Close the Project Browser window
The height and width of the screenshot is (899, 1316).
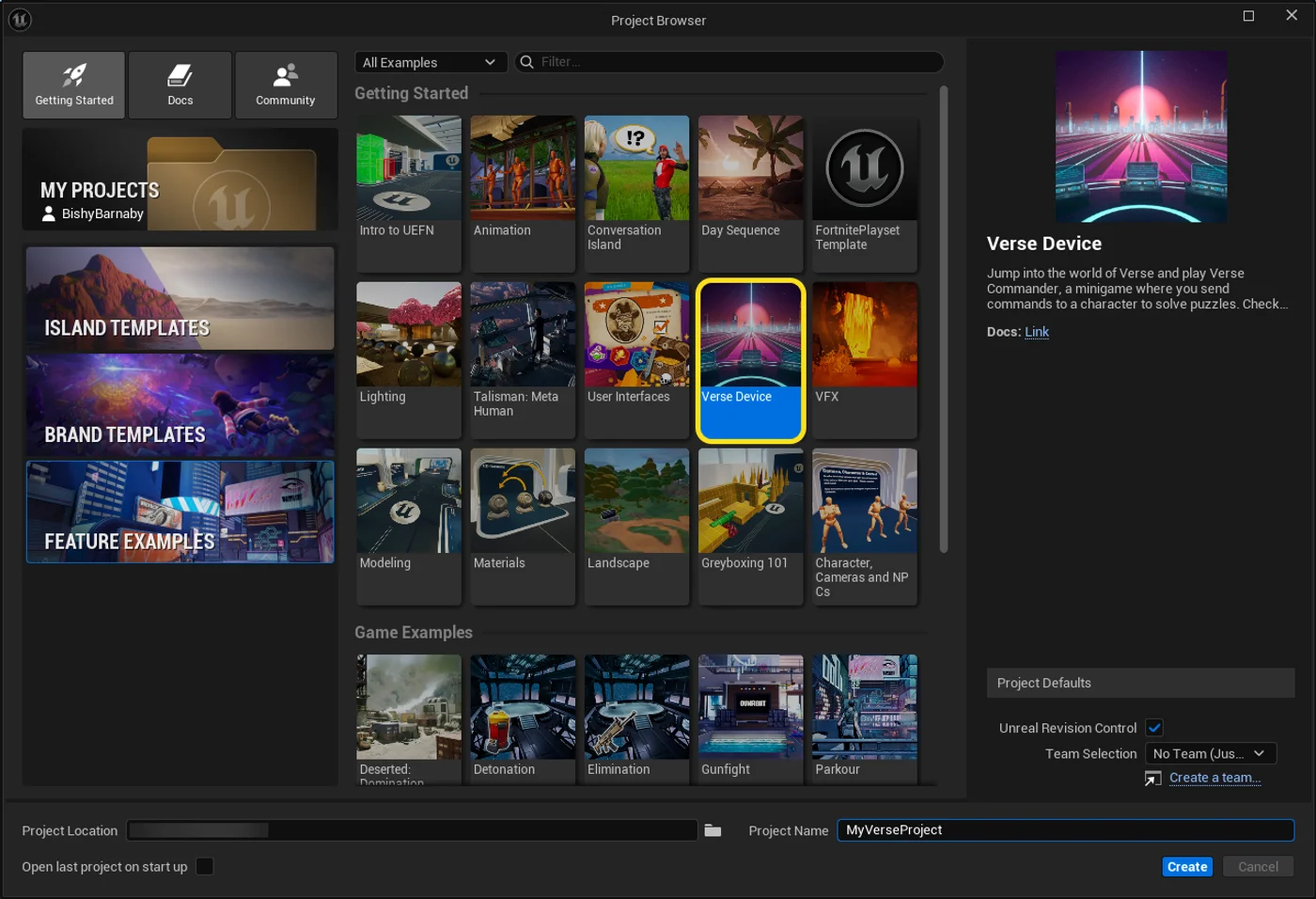[x=1292, y=15]
